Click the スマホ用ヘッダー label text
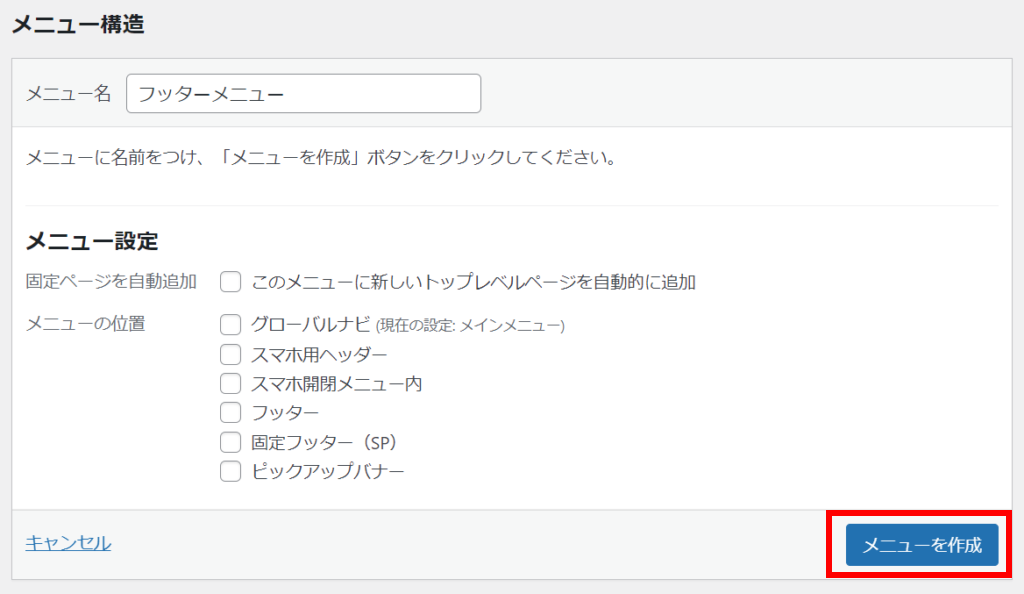 (x=319, y=354)
